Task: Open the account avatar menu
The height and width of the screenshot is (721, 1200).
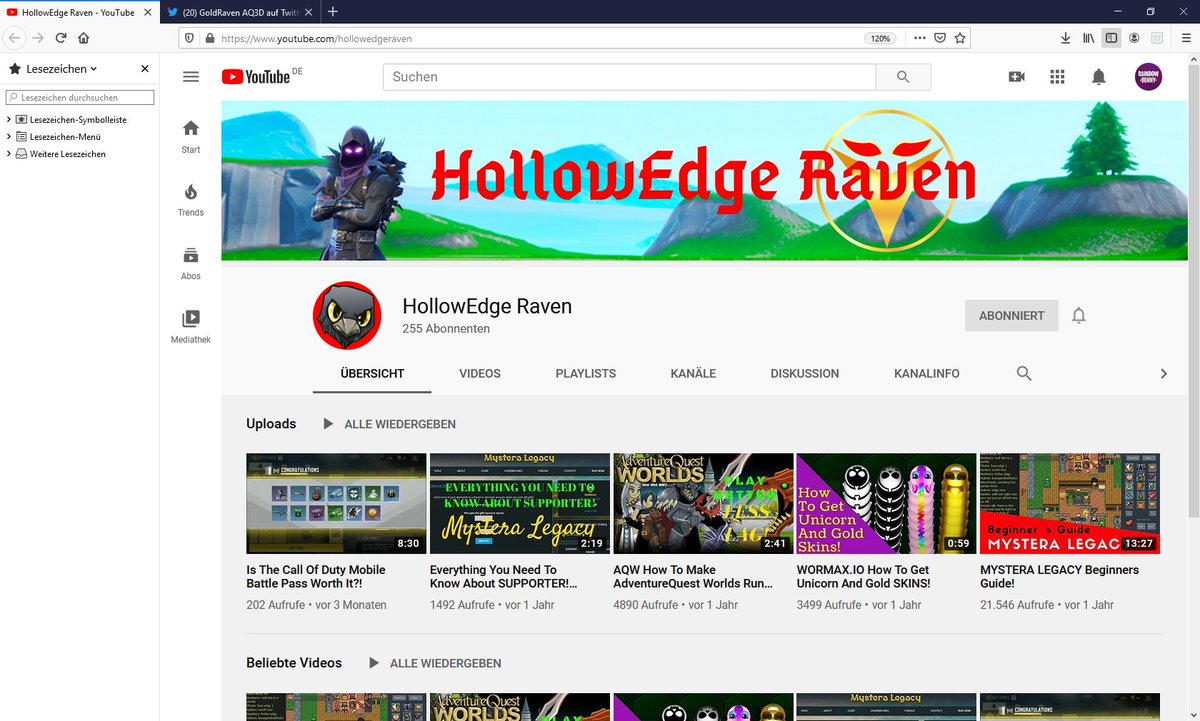Action: coord(1148,77)
